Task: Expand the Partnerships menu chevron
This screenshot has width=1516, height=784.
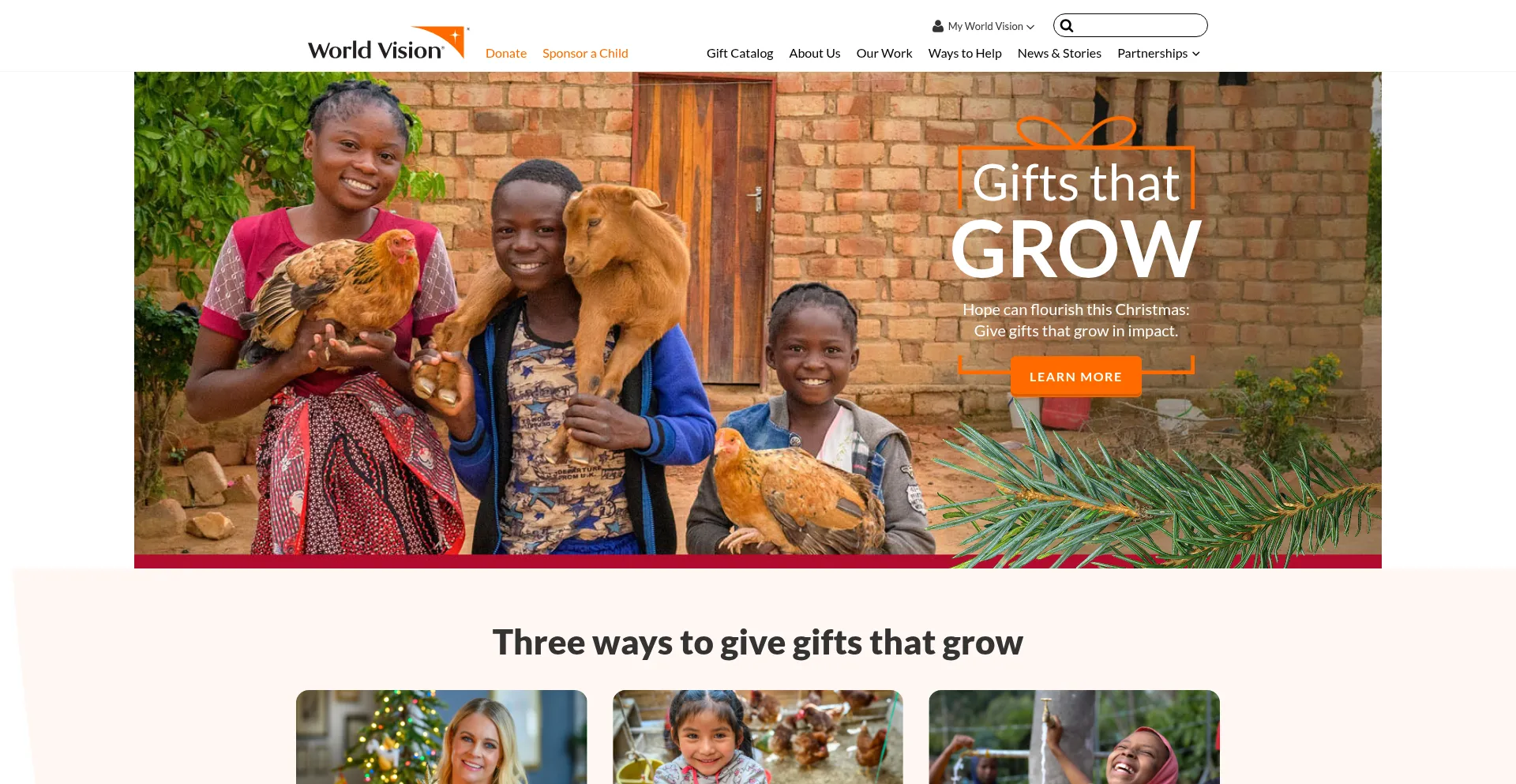Action: tap(1196, 54)
